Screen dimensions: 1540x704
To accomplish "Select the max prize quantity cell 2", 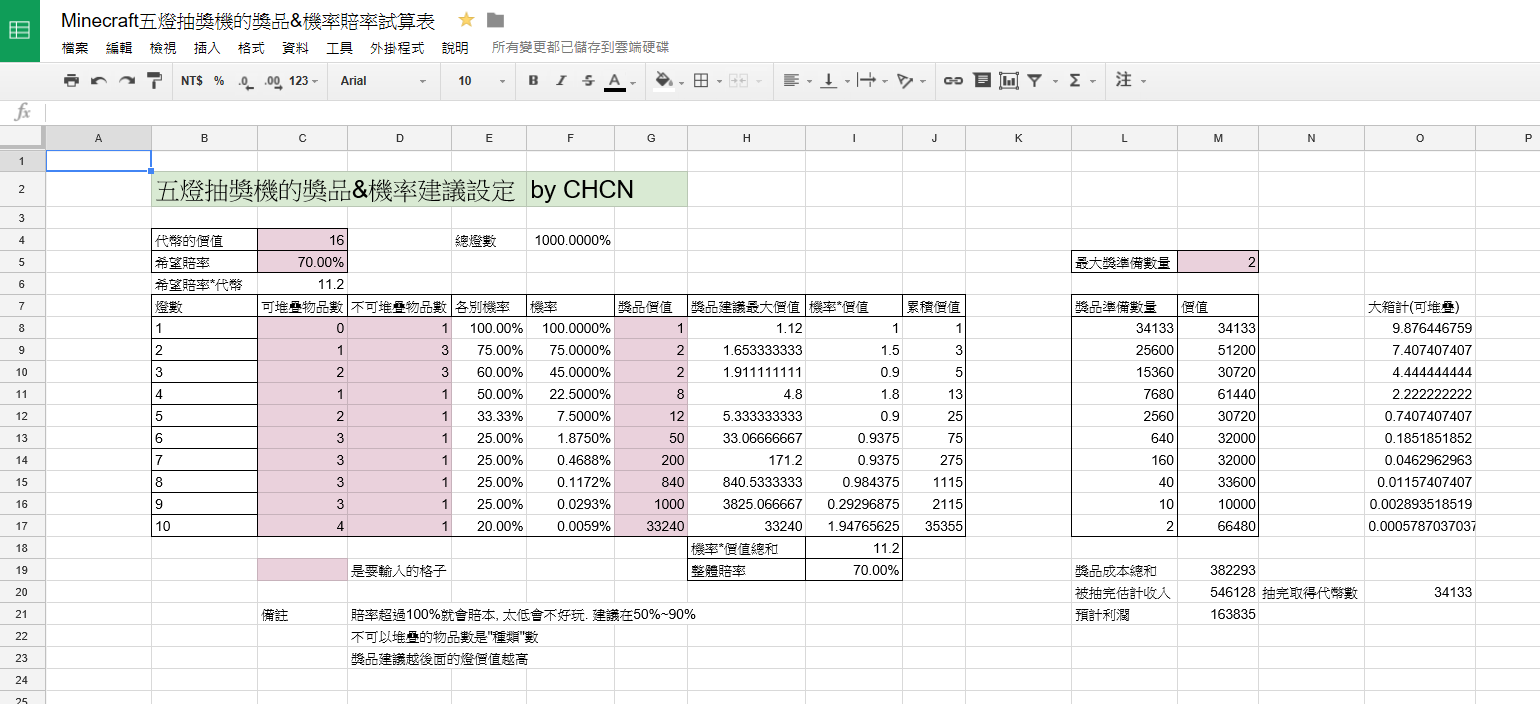I will coord(1218,262).
